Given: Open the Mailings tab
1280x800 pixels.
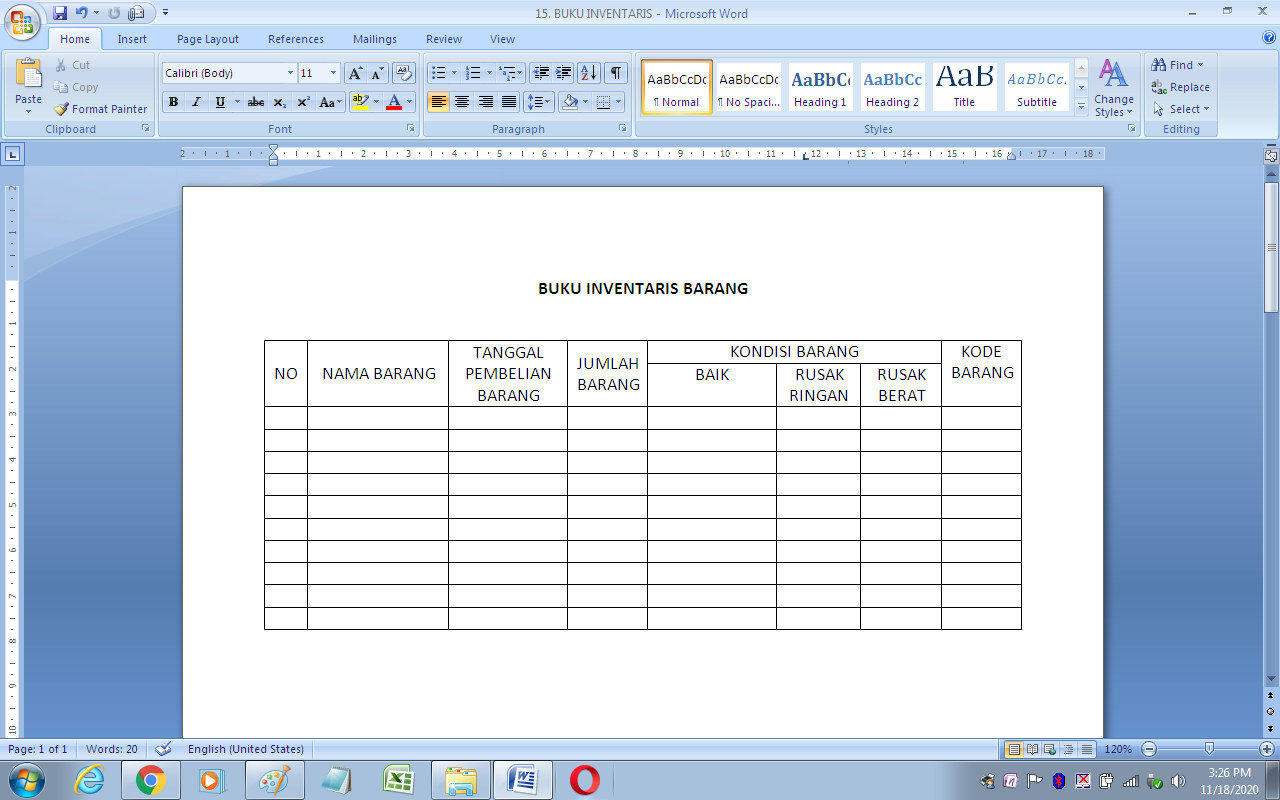Looking at the screenshot, I should pyautogui.click(x=376, y=39).
